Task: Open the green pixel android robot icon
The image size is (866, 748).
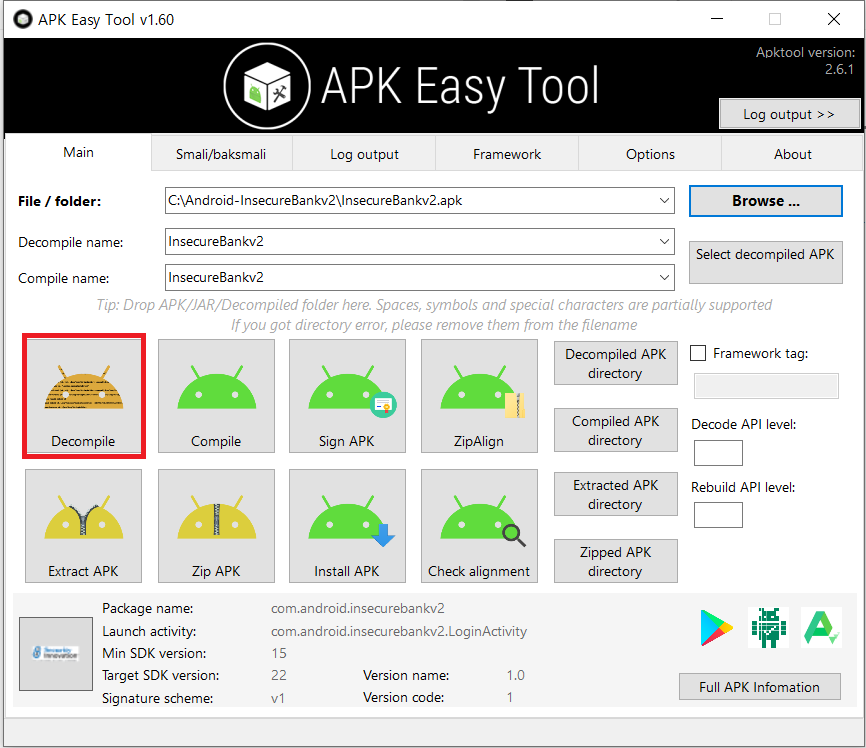Action: point(768,628)
